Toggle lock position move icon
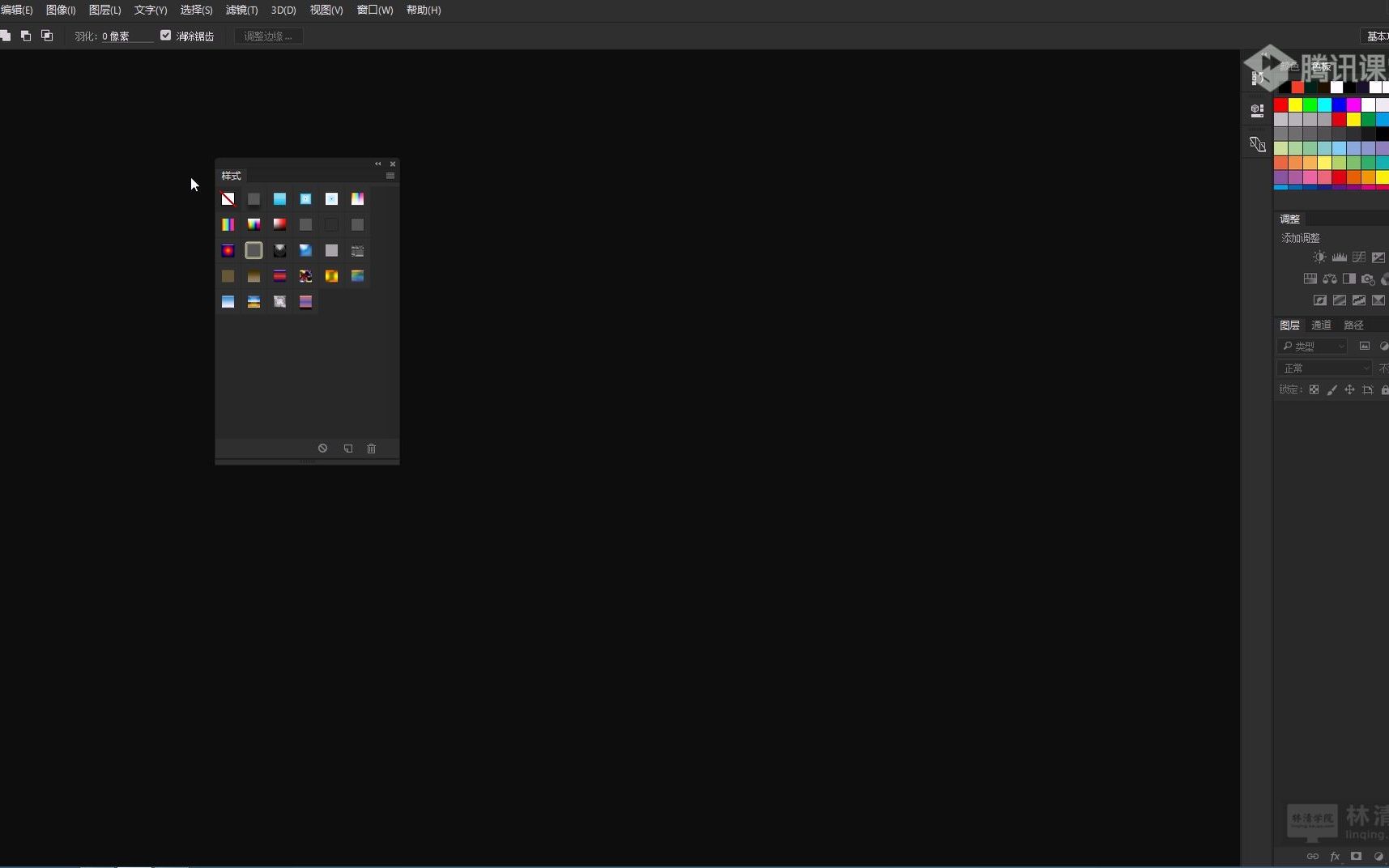Screen dimensions: 1389x868 click(x=1350, y=390)
